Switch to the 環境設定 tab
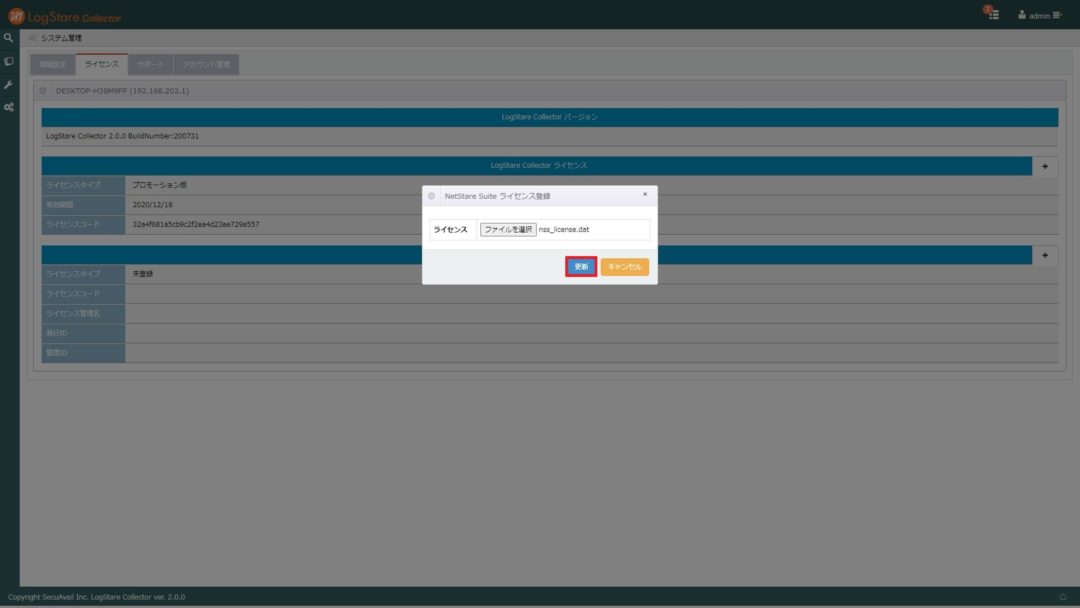 (53, 65)
